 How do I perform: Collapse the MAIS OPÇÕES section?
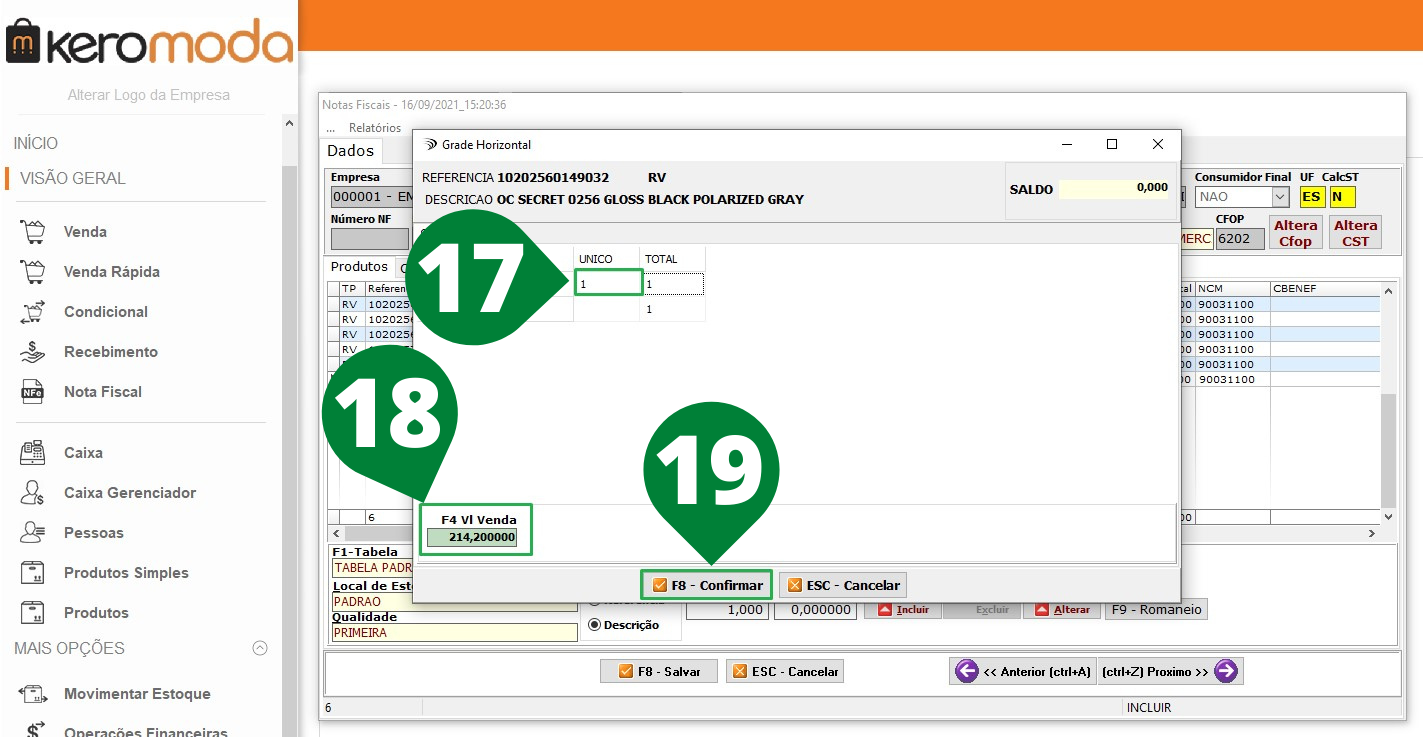260,648
